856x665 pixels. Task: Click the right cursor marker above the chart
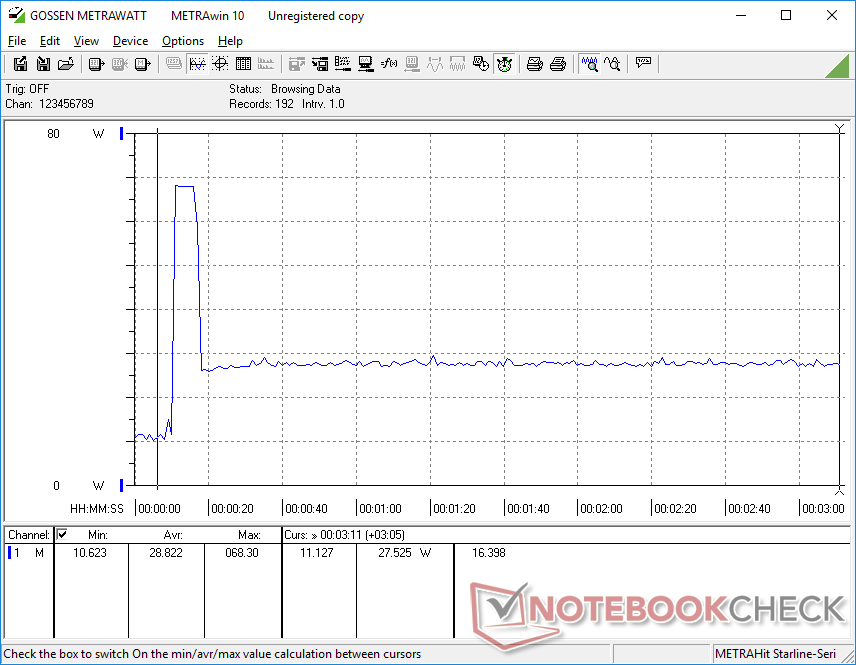(840, 129)
